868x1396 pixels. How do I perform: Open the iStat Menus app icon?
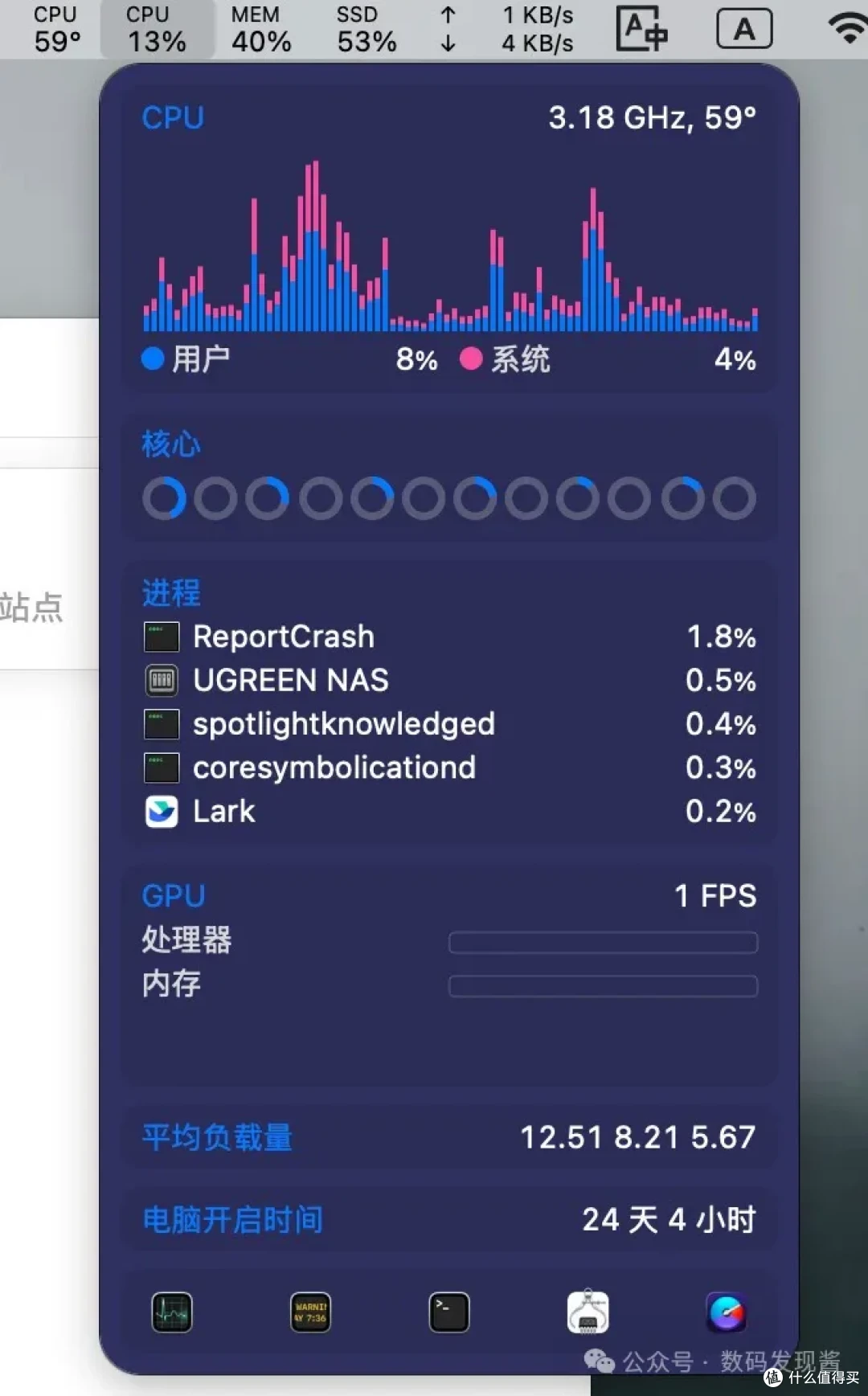click(x=727, y=1312)
